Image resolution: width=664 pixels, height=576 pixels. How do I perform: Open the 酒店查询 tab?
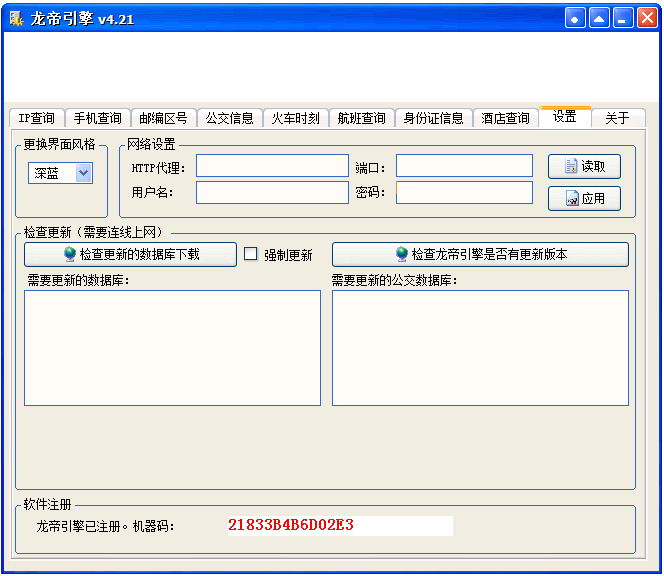pyautogui.click(x=506, y=118)
